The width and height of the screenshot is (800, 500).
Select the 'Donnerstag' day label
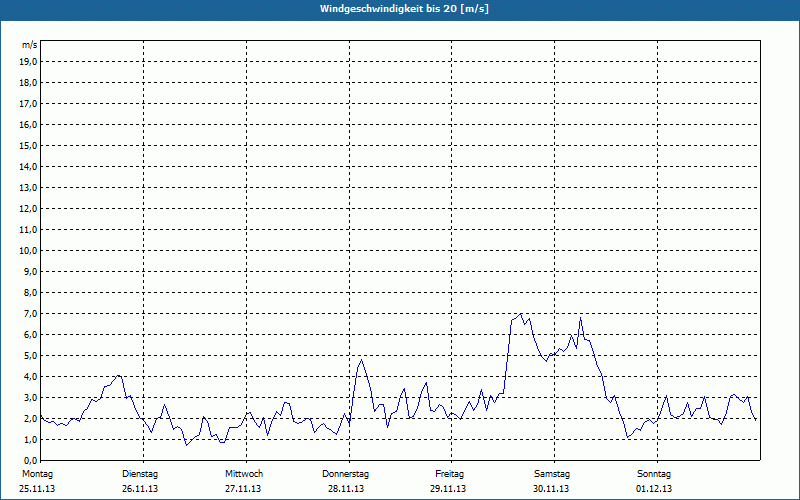point(345,474)
